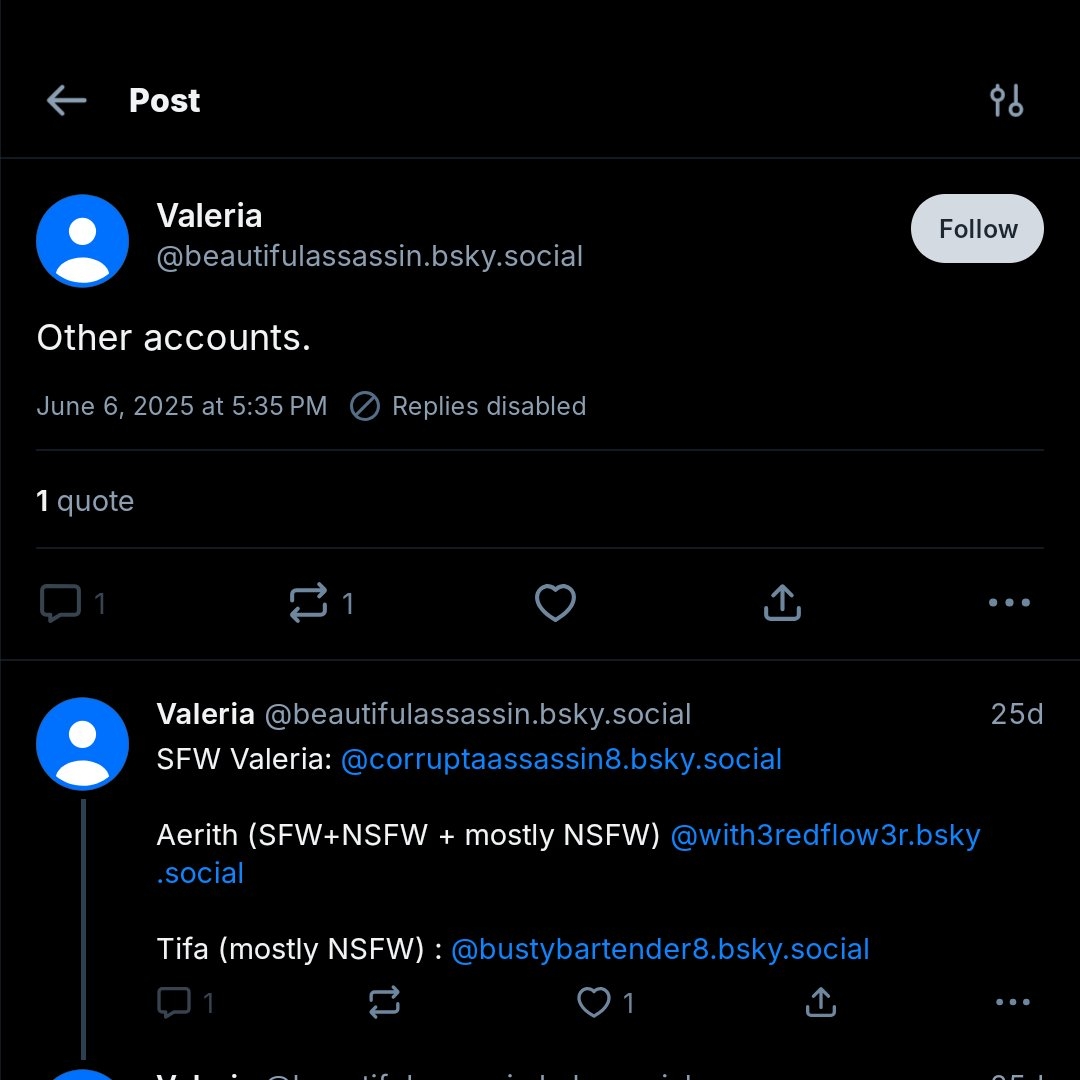Viewport: 1080px width, 1080px height.
Task: Open thread preferences settings icon
Action: 1006,100
